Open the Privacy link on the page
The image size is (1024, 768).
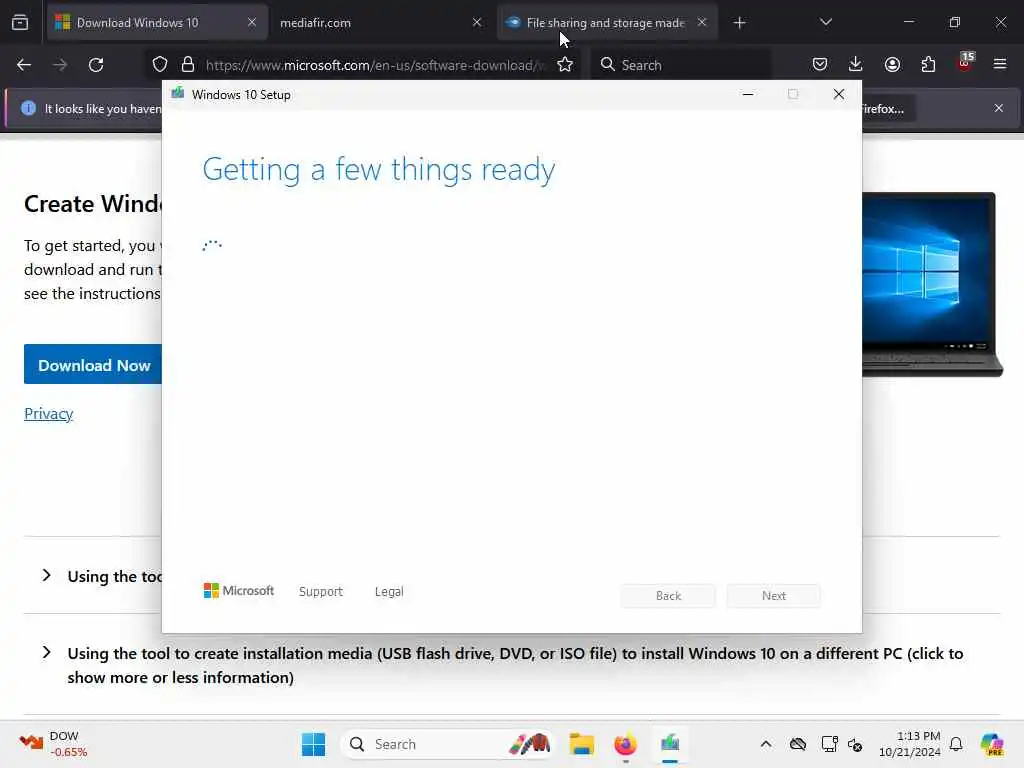pyautogui.click(x=48, y=413)
